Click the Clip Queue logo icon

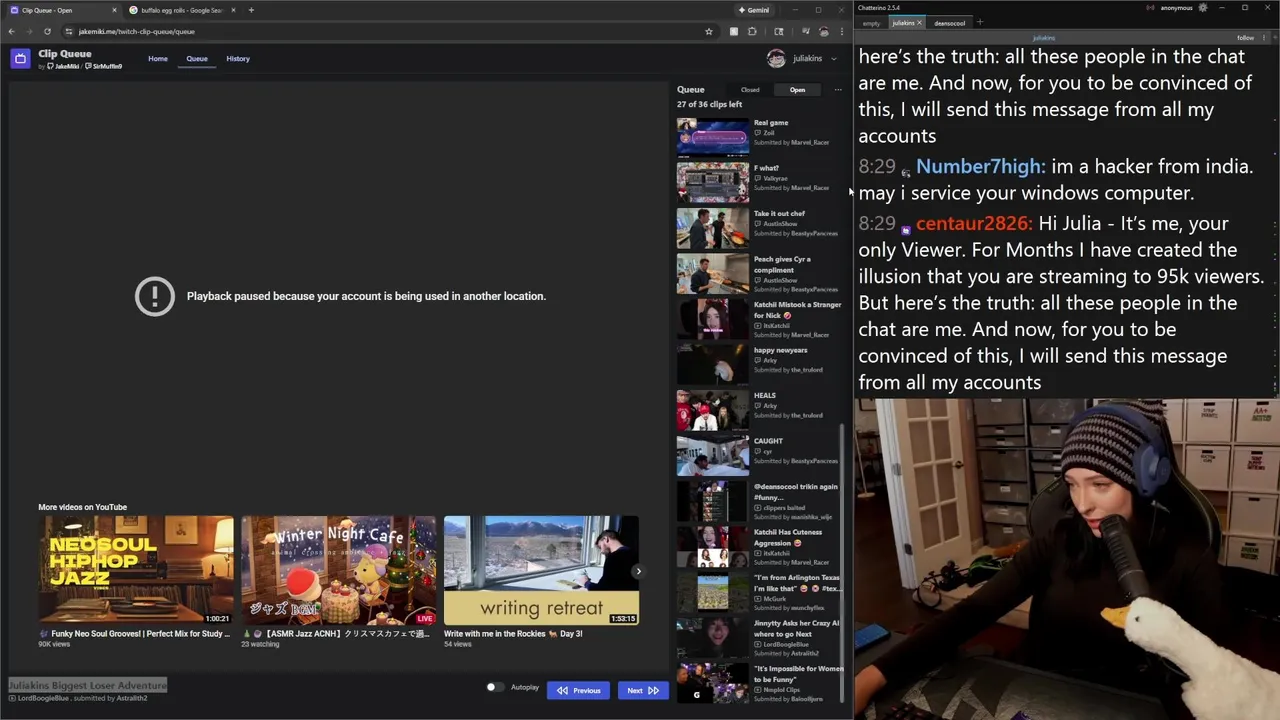coord(20,59)
